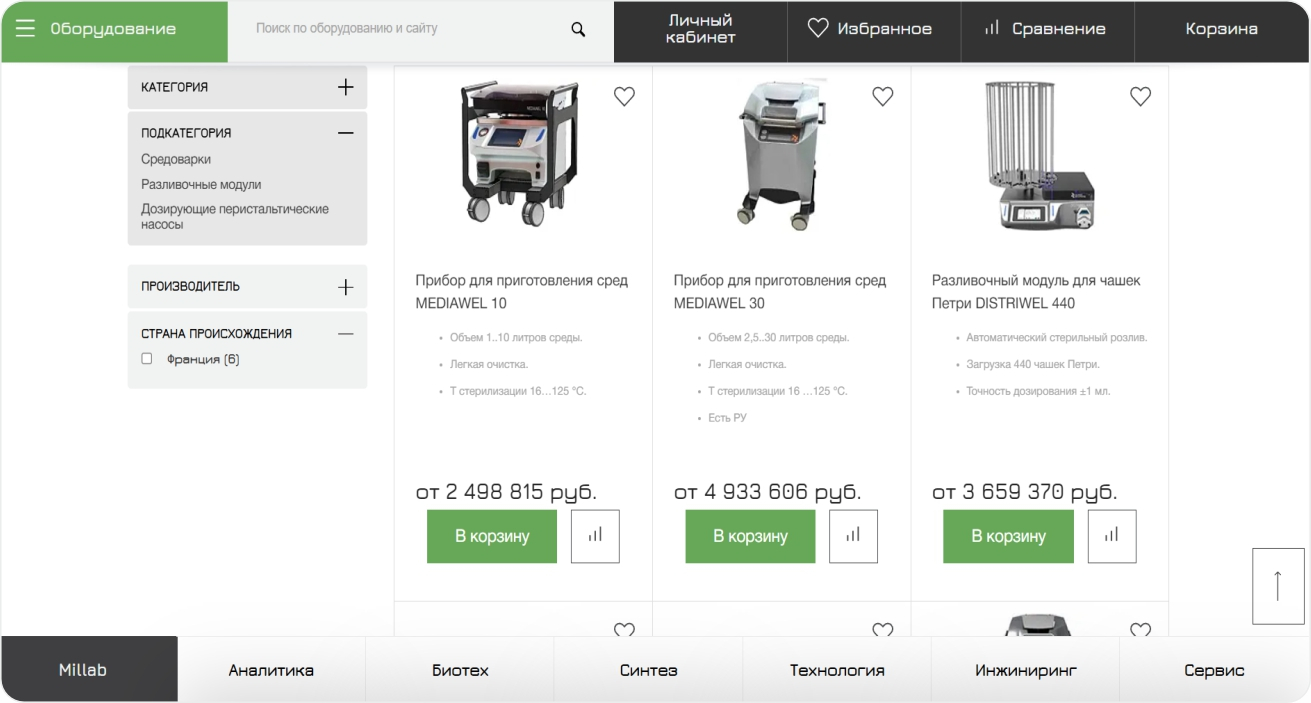Open the Корзина cart page
The width and height of the screenshot is (1311, 703).
point(1222,30)
